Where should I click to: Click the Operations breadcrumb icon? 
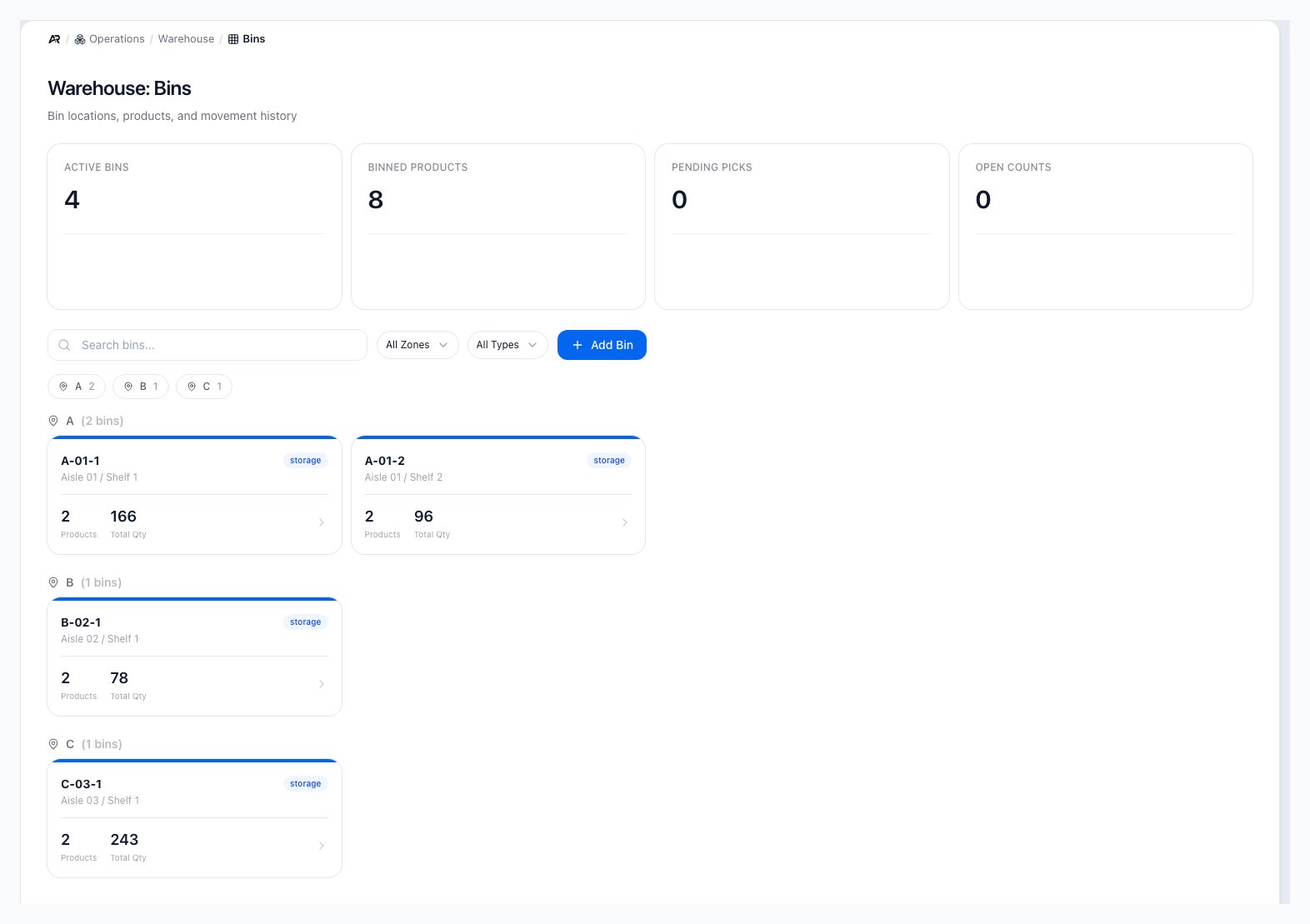click(80, 39)
